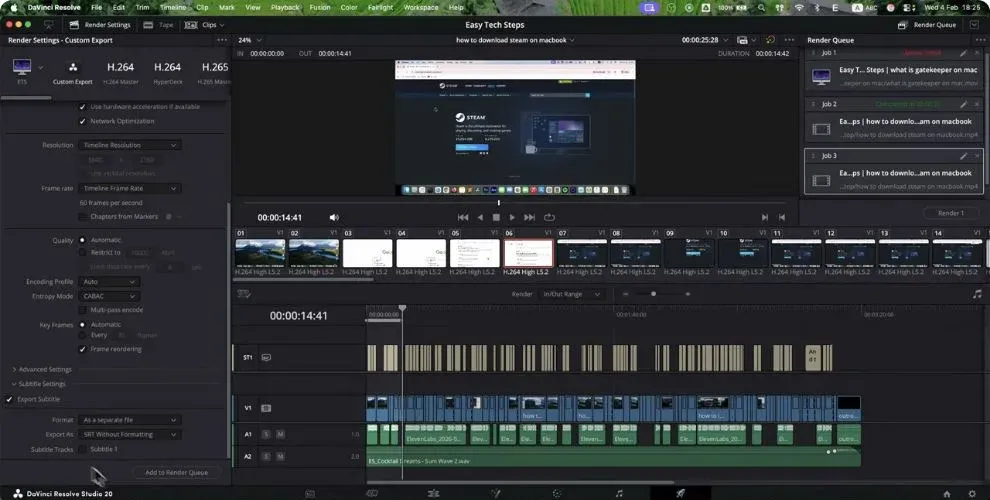Open viewer zoom percentage dropdown
Screen dimensions: 990x500
(249, 40)
